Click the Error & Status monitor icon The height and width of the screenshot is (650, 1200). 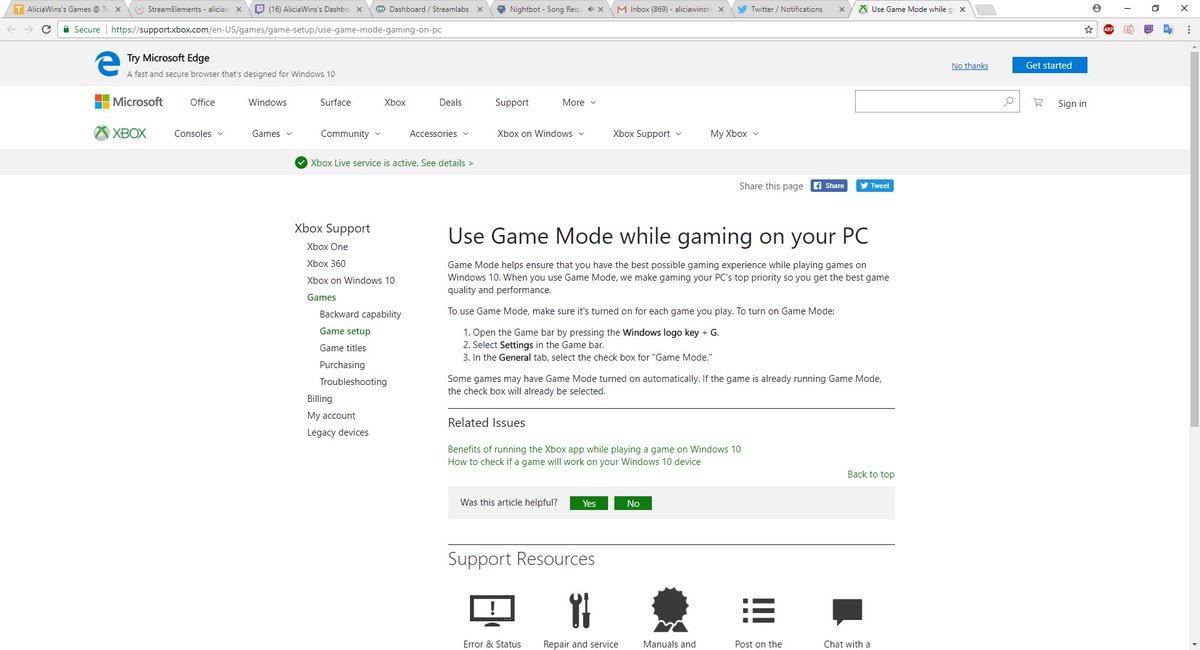tap(492, 609)
